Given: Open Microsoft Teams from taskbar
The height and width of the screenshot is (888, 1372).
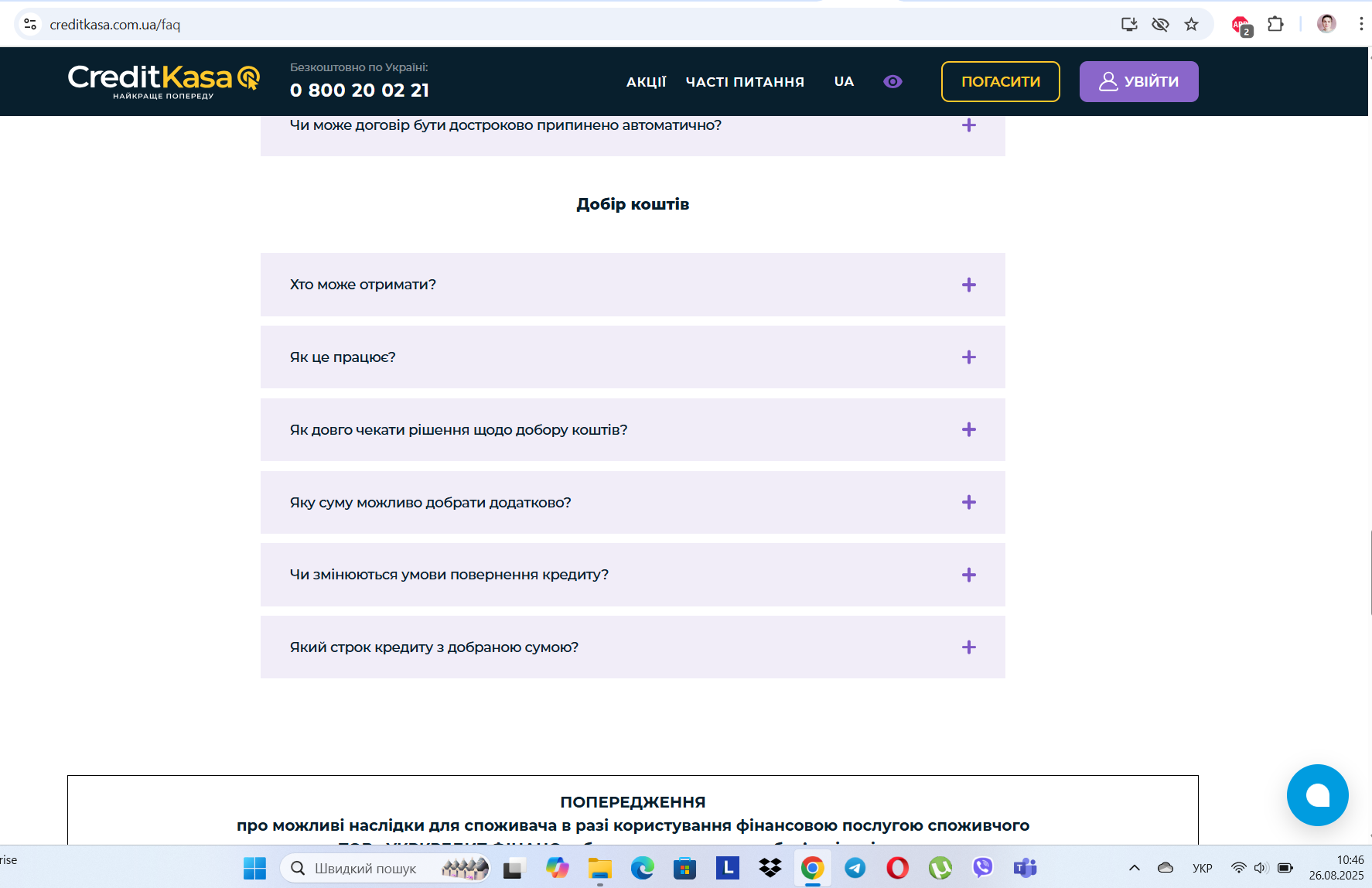Looking at the screenshot, I should tap(1025, 868).
